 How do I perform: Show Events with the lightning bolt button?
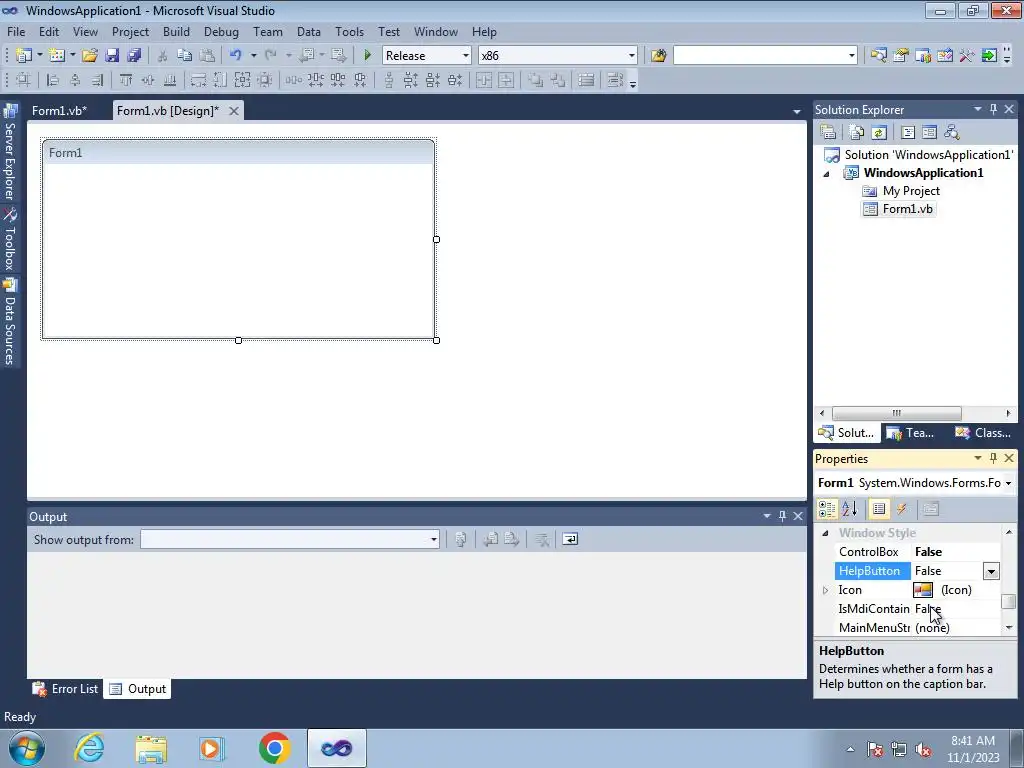tap(902, 509)
